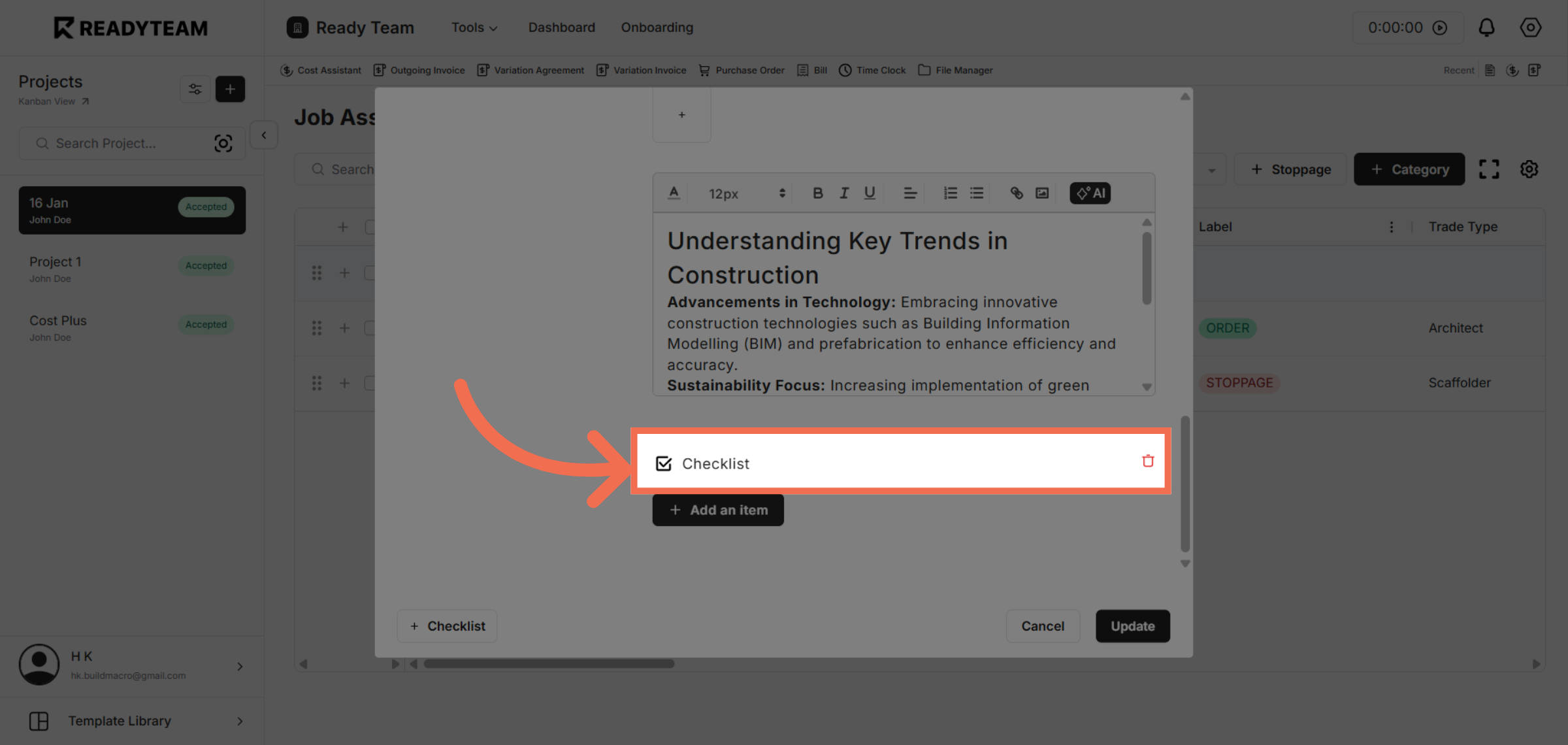Insert a link in text editor
Screen dimensions: 1568x745
point(1016,193)
